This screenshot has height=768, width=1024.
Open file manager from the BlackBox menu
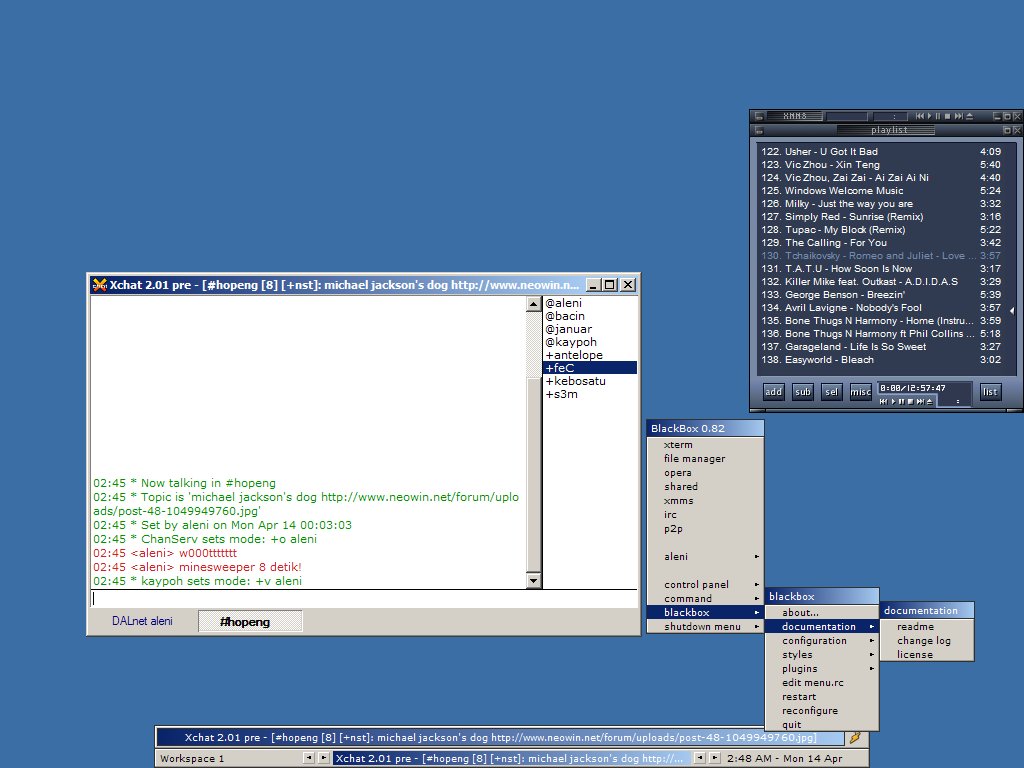(705, 458)
